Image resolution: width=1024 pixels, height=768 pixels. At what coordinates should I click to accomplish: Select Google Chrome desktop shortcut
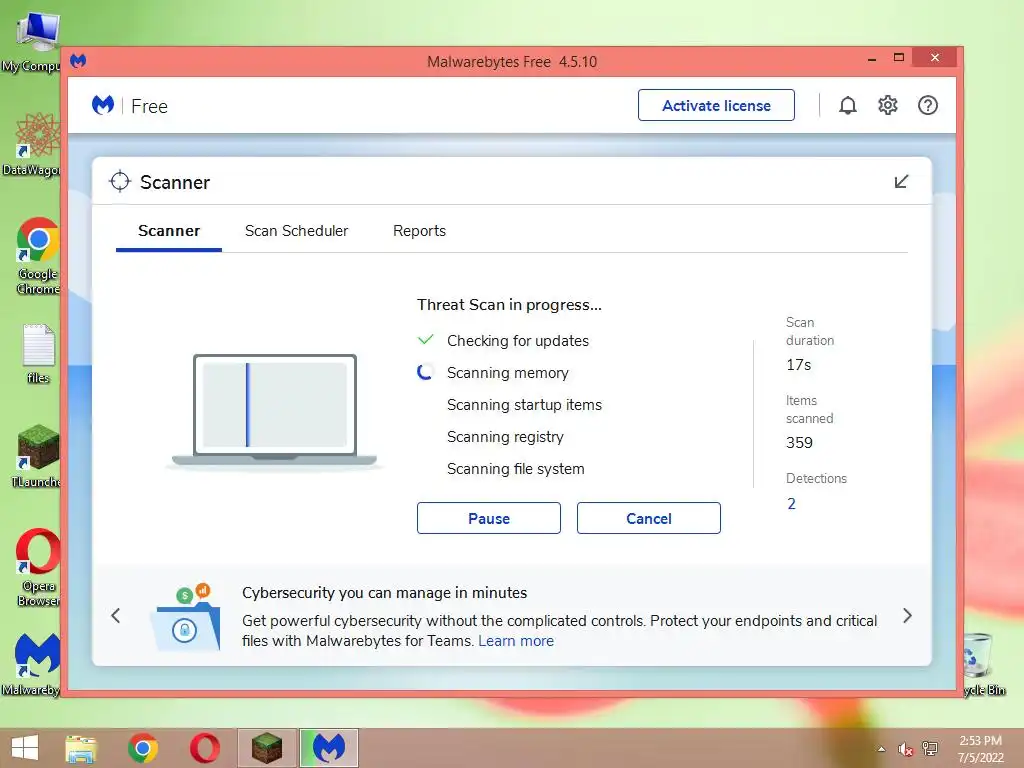coord(38,256)
